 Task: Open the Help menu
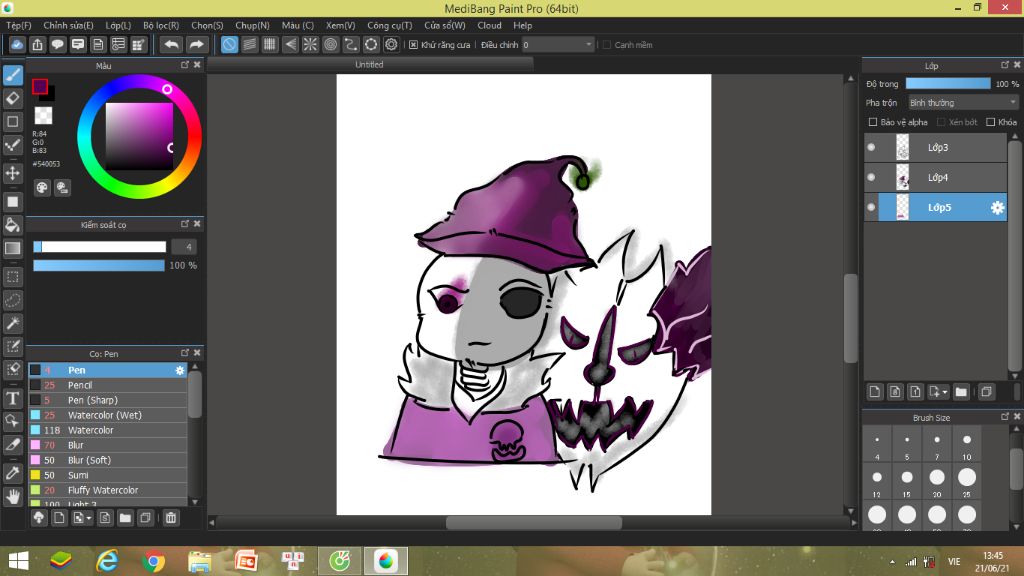pyautogui.click(x=522, y=25)
